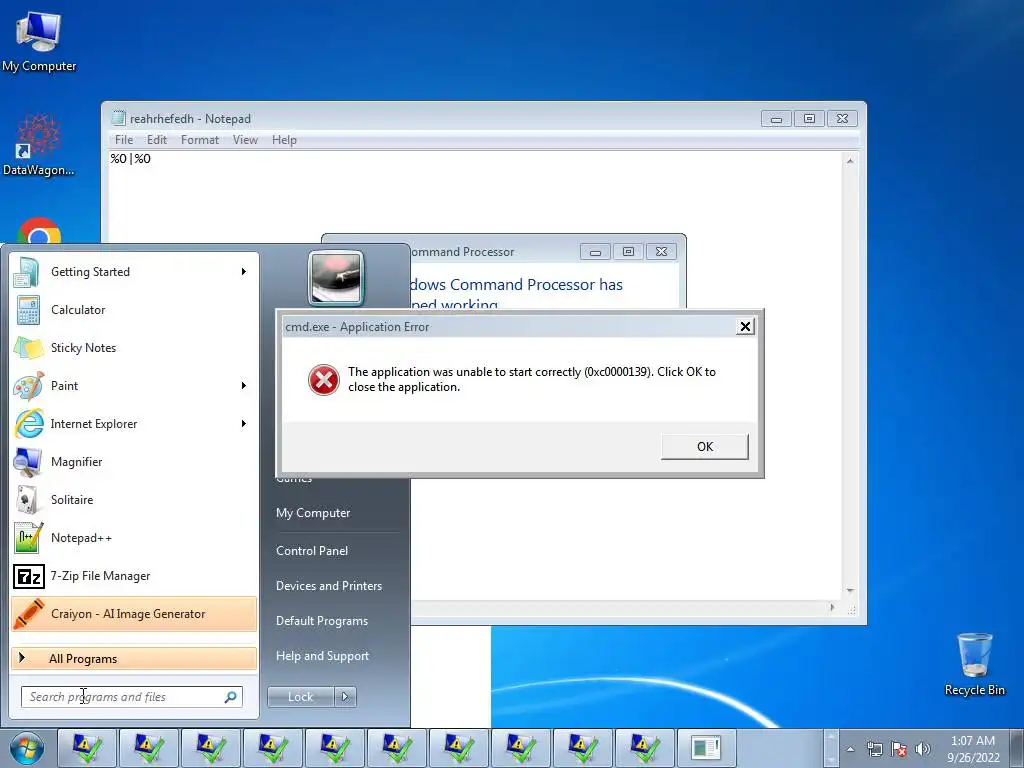Open Format menu in Notepad
The width and height of the screenshot is (1024, 768).
click(200, 140)
